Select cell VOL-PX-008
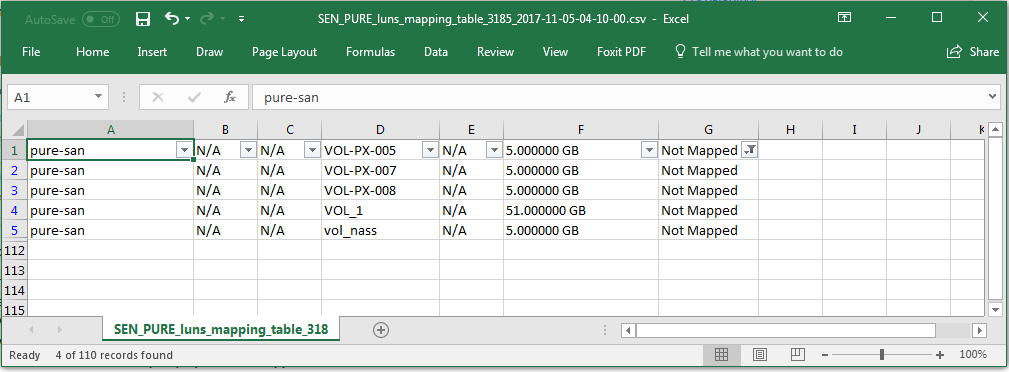This screenshot has height=372, width=1009. coord(380,191)
